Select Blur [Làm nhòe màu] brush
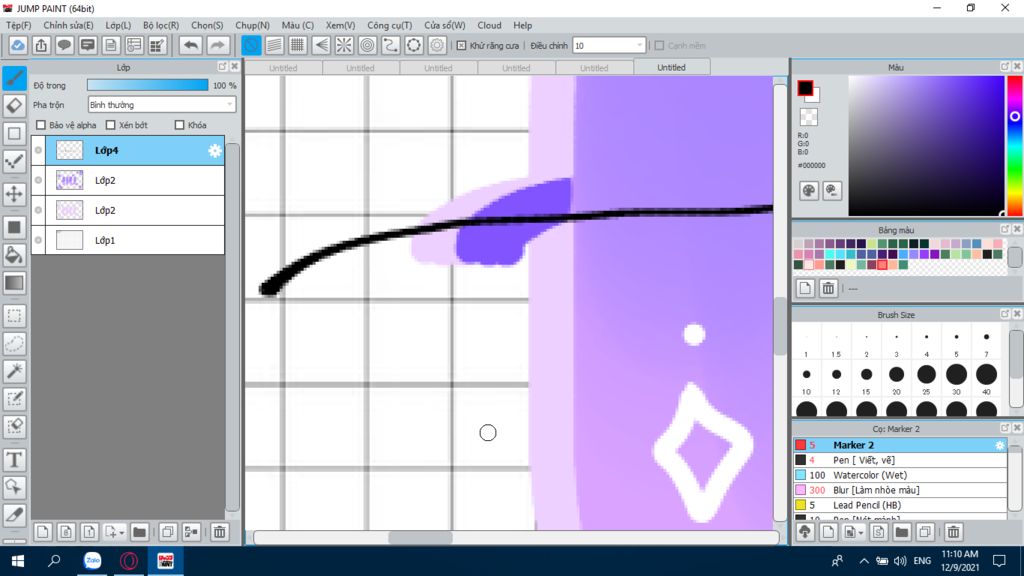 point(900,490)
